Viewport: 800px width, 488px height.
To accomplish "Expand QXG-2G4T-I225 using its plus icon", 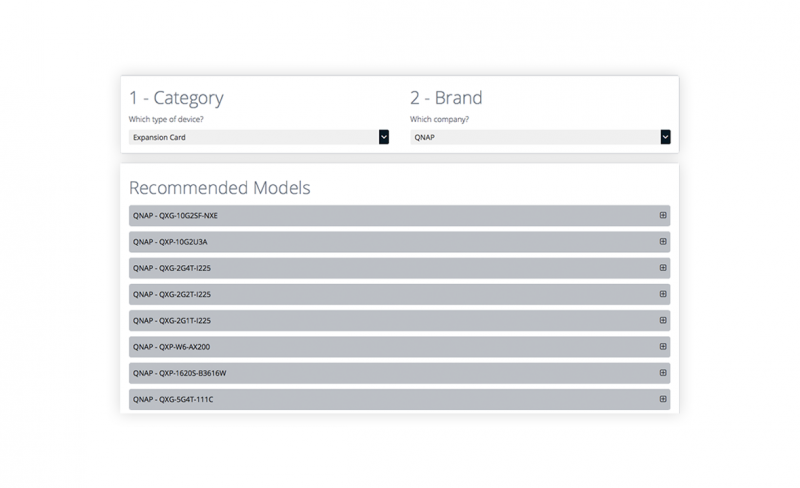I will (x=663, y=268).
